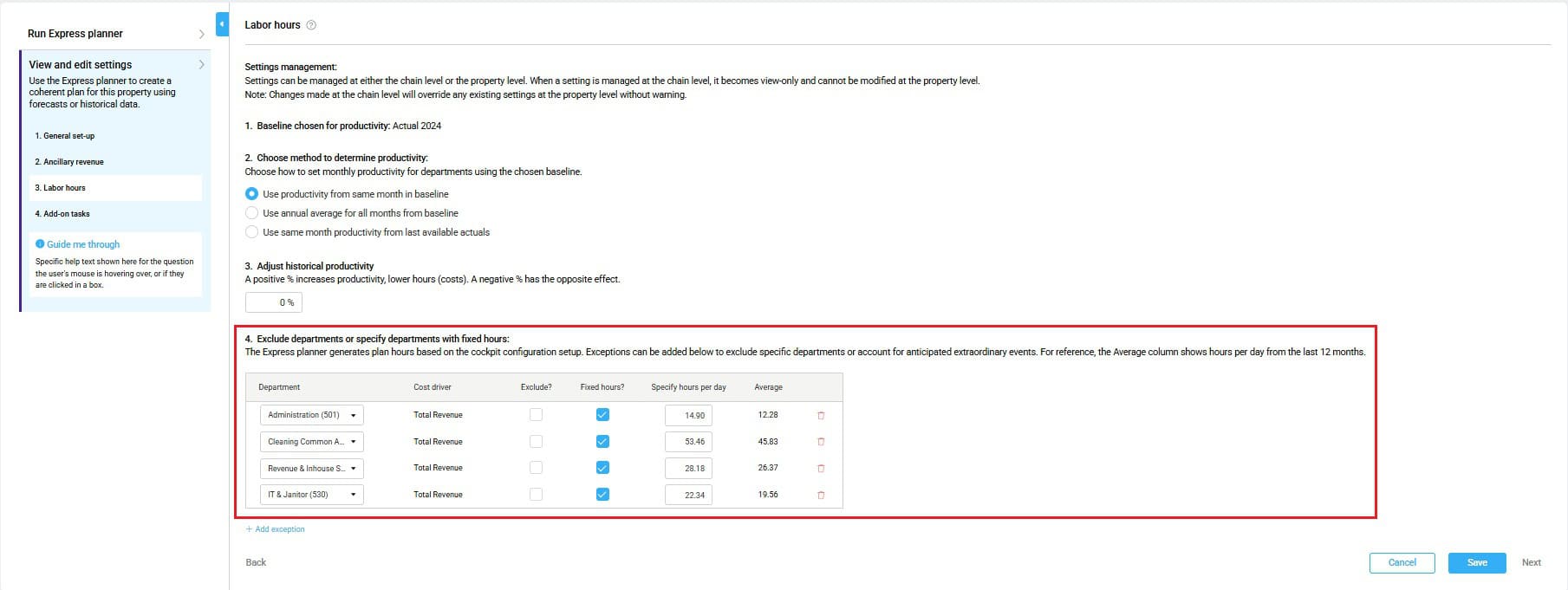Collapse the left sidebar panel arrow
Viewport: 1568px width, 590px height.
pos(222,24)
